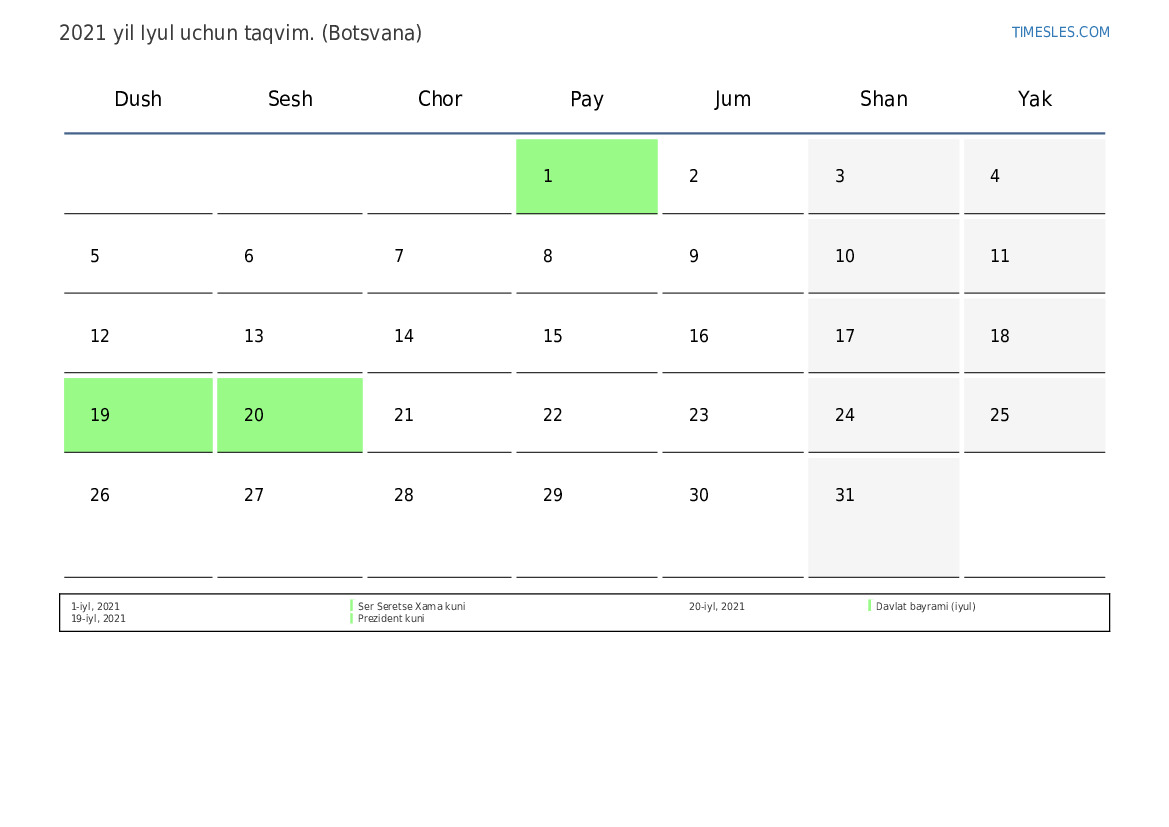The height and width of the screenshot is (827, 1169).
Task: Select date 12 in the Dush column
Action: tap(100, 336)
